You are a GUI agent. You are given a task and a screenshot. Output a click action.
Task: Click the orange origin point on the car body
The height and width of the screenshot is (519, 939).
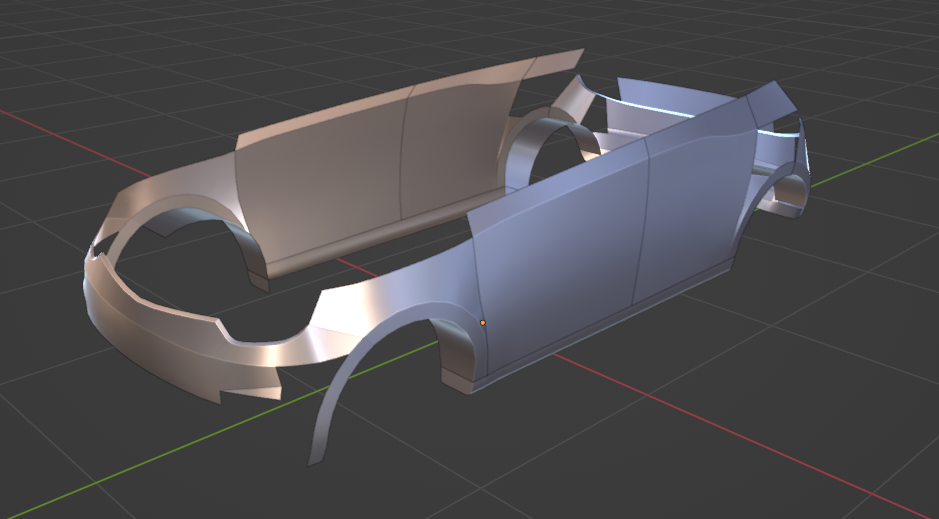[x=483, y=323]
